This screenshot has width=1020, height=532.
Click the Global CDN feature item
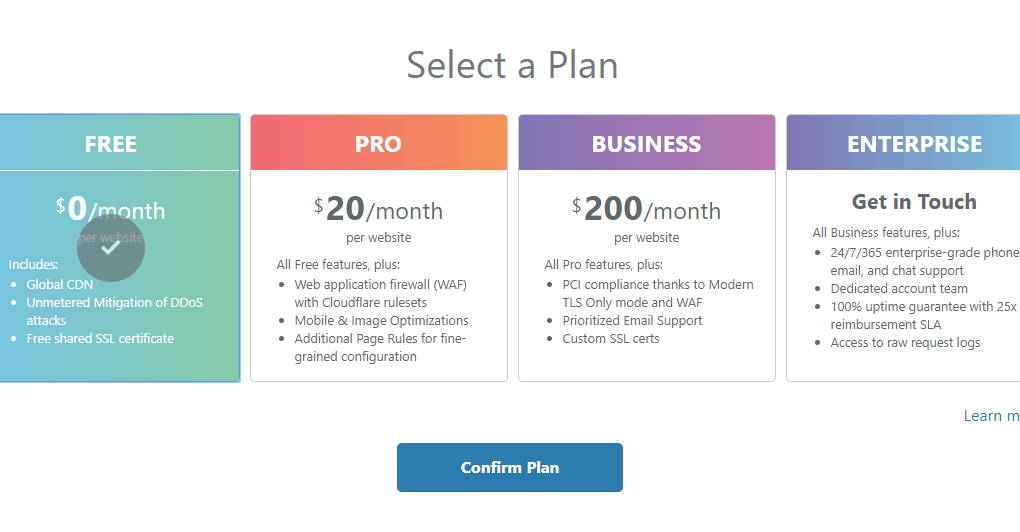[59, 285]
